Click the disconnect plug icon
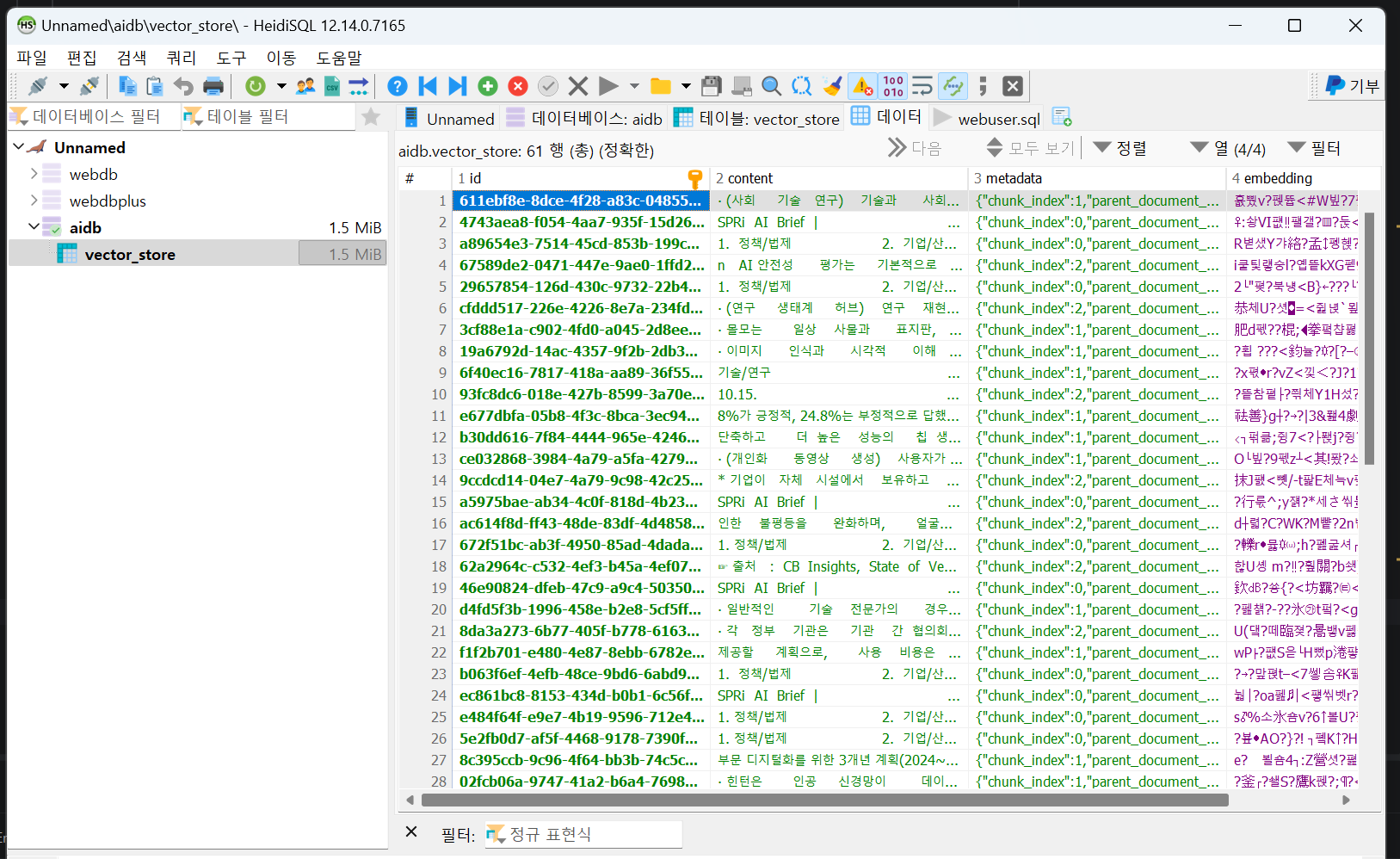This screenshot has height=859, width=1400. pos(89,86)
